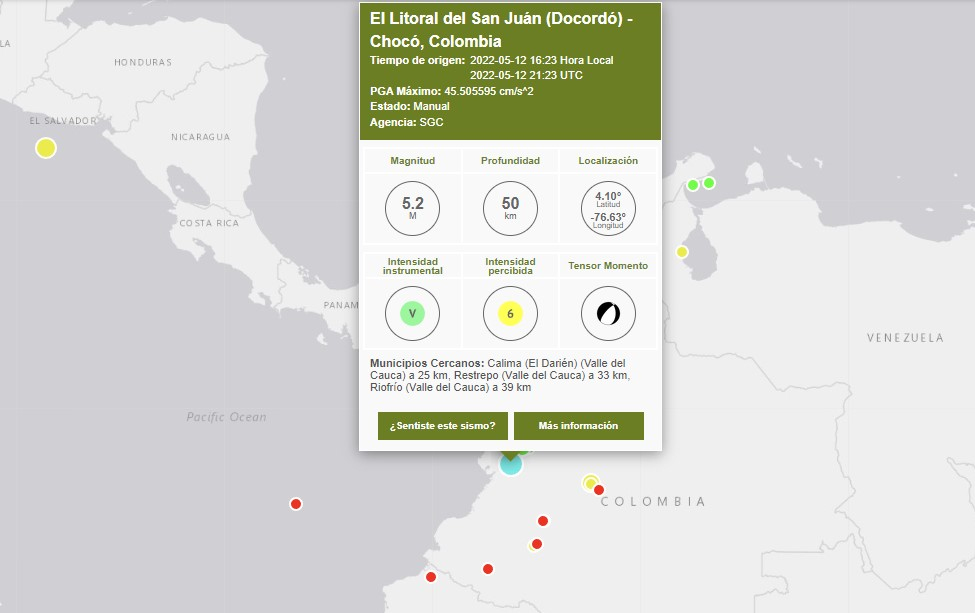Click the "Tensor Momento" label
The height and width of the screenshot is (613, 975).
tap(608, 265)
